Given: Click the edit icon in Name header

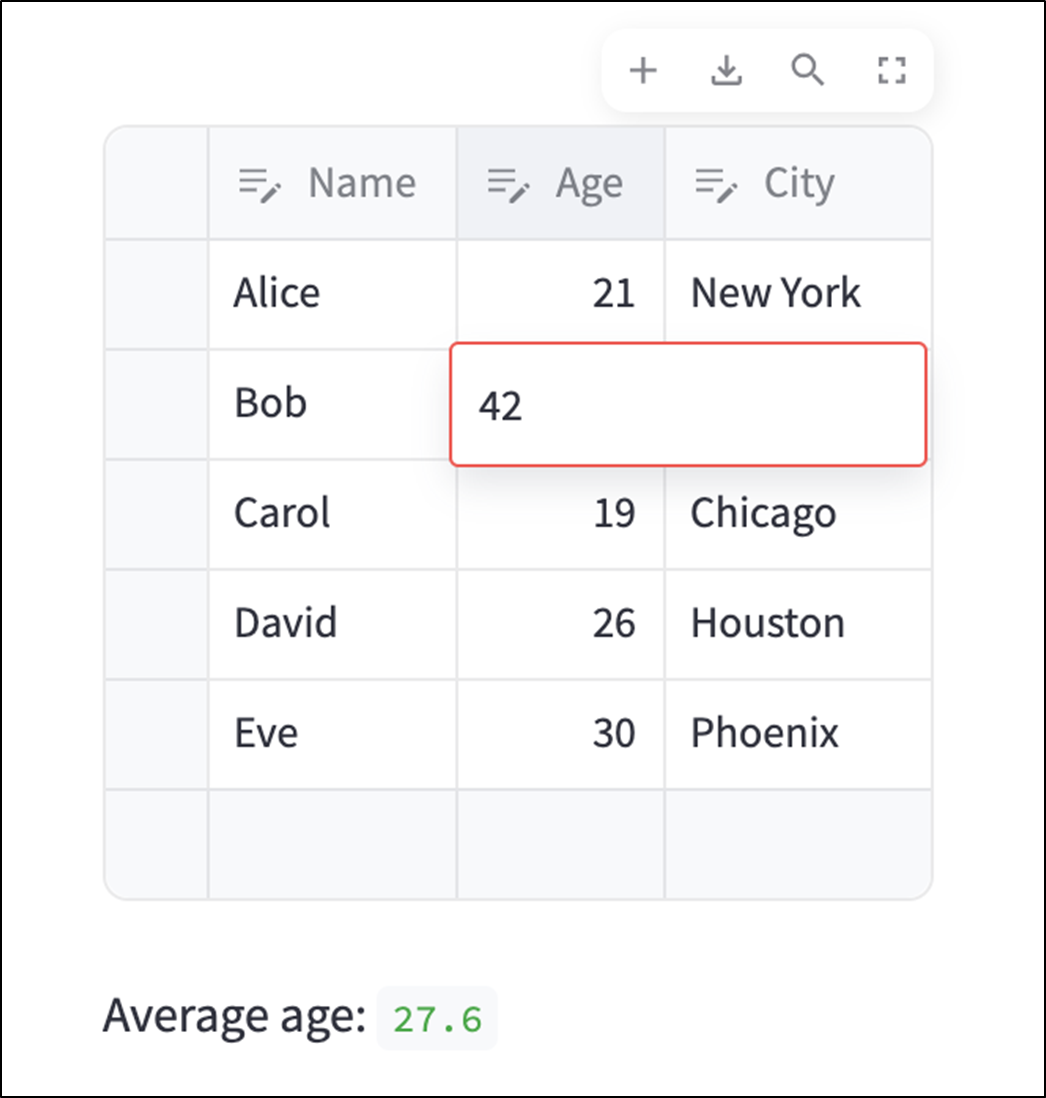Looking at the screenshot, I should pos(260,184).
